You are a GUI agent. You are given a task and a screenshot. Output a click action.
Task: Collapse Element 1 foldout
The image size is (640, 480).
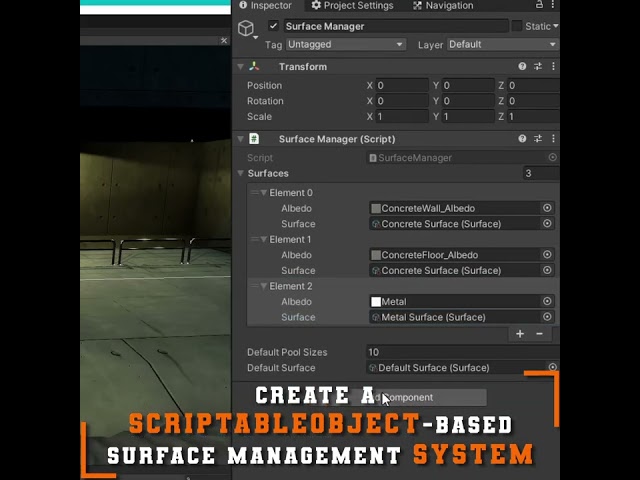(x=264, y=239)
